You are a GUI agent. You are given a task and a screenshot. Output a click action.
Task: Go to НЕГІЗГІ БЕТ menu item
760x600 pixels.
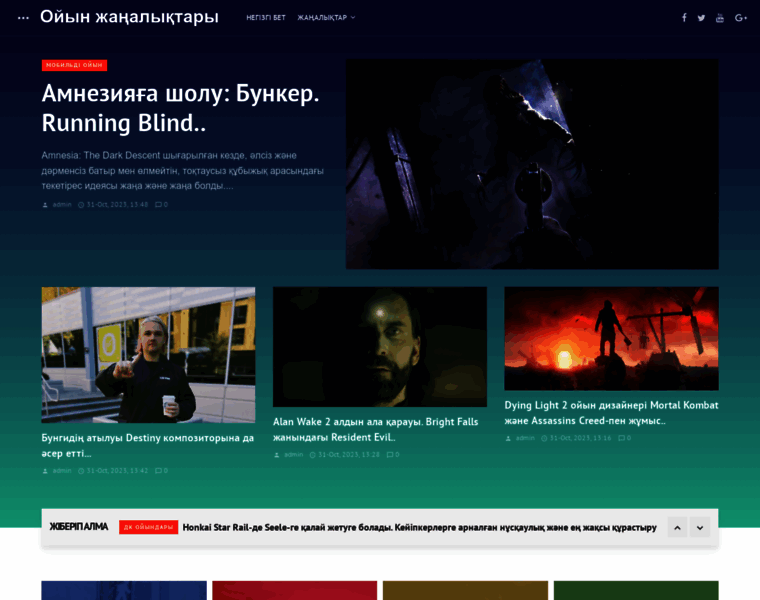[266, 17]
